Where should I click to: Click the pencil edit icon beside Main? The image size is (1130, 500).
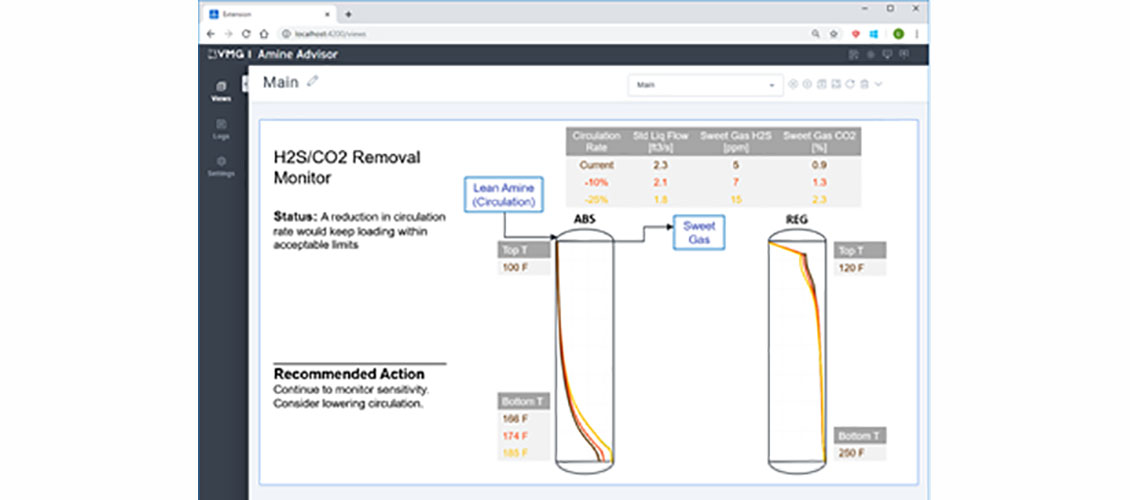point(312,81)
